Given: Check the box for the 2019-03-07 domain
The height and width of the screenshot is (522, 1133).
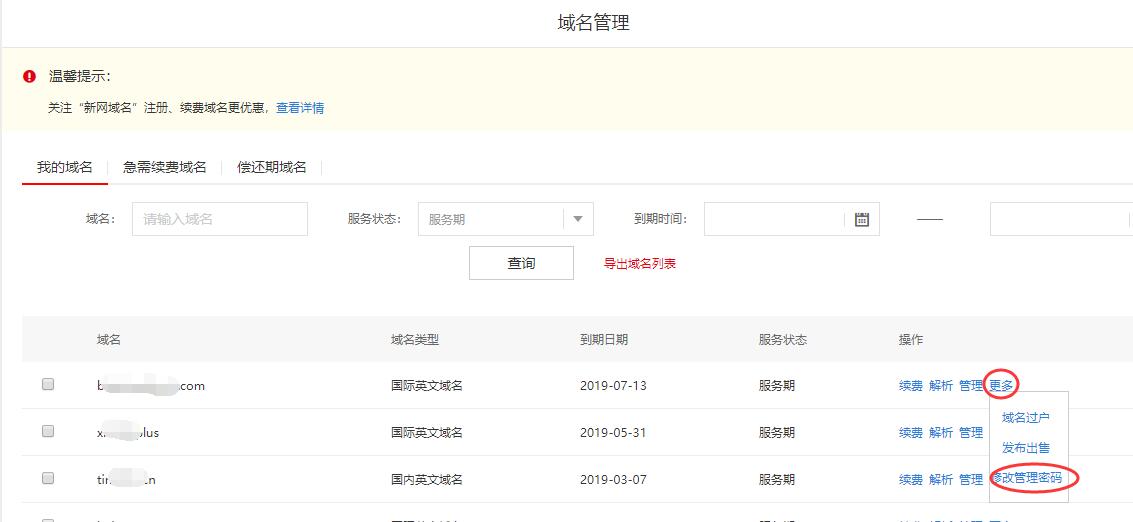Looking at the screenshot, I should point(48,479).
